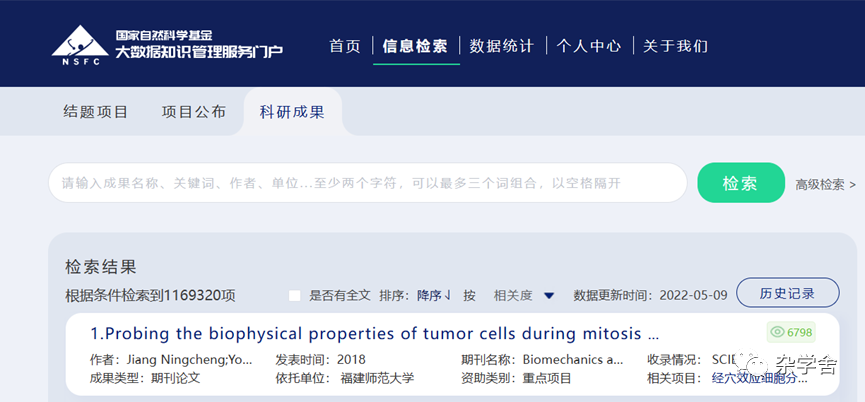Switch to the 项目公布 tab

coord(194,112)
